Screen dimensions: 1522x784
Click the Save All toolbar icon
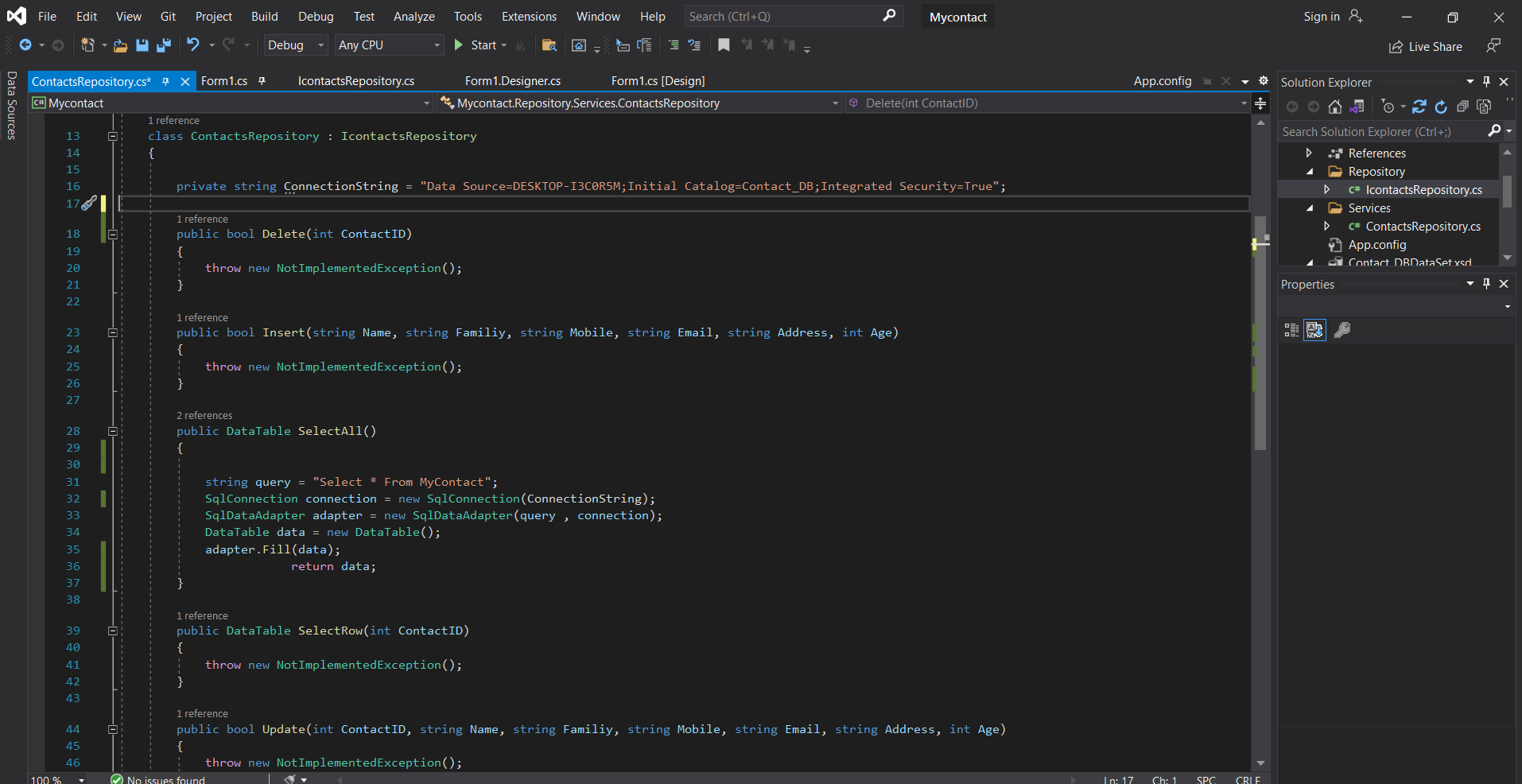click(x=164, y=45)
